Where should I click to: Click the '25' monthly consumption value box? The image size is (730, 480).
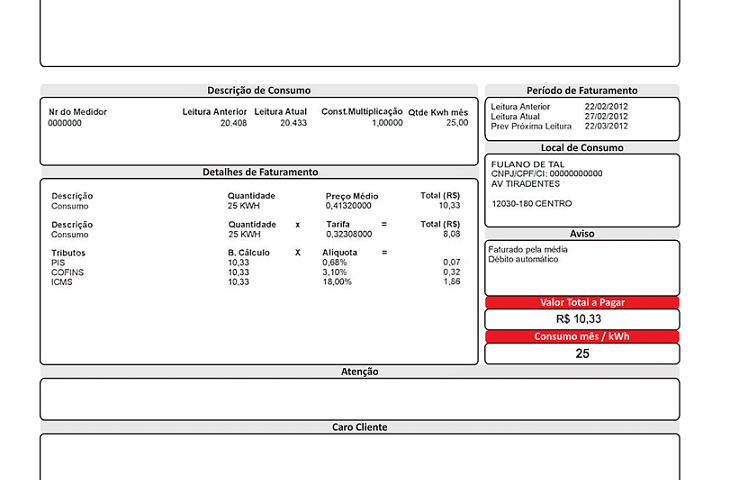(x=582, y=354)
